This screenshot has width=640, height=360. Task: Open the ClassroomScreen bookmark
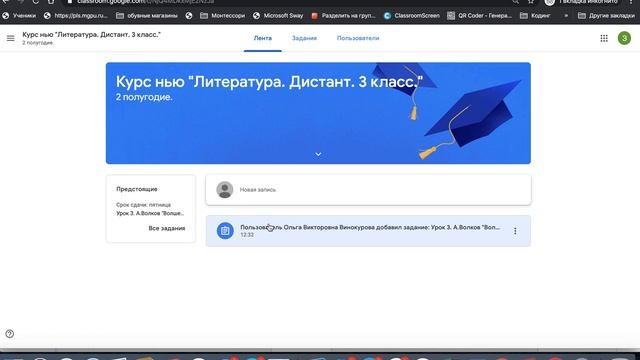[x=412, y=16]
